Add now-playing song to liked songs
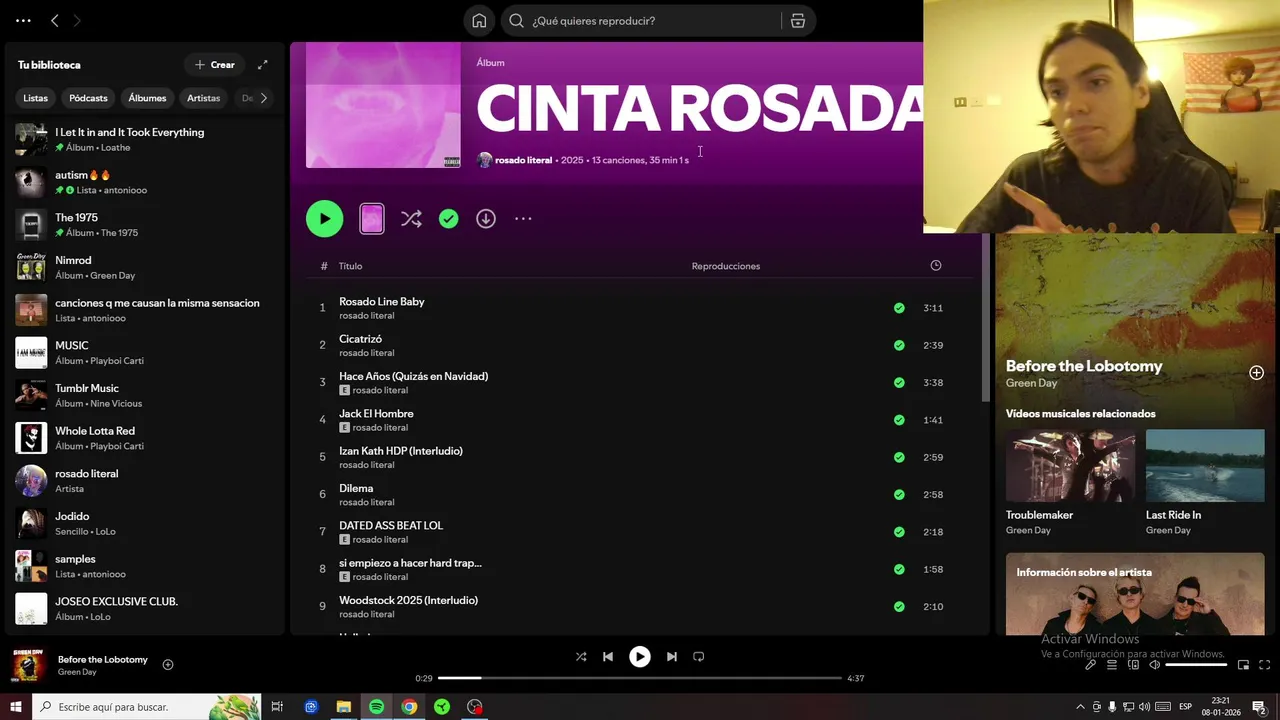The image size is (1280, 720). pos(168,665)
